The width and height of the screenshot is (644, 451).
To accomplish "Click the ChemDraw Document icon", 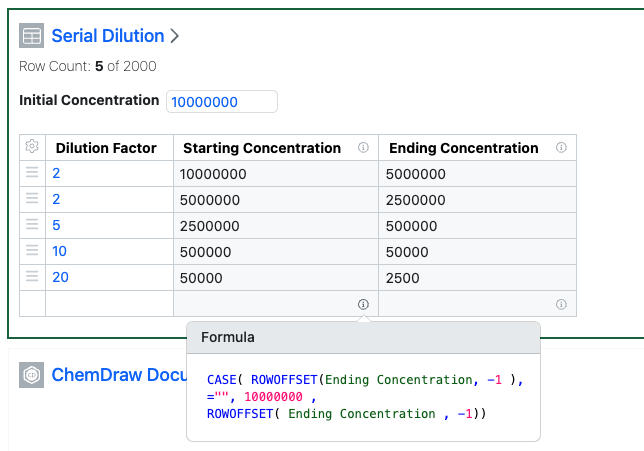I will coord(32,375).
